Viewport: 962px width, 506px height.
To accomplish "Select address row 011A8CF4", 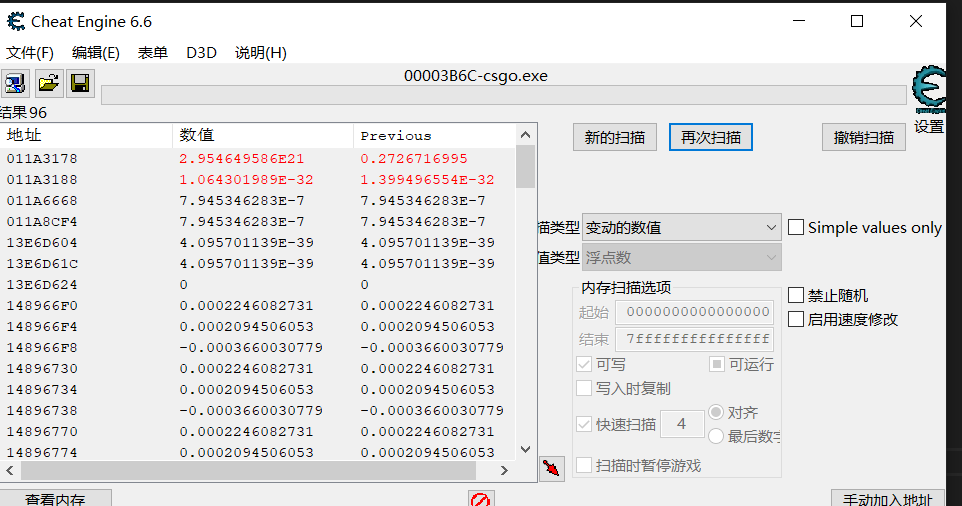I will 258,221.
